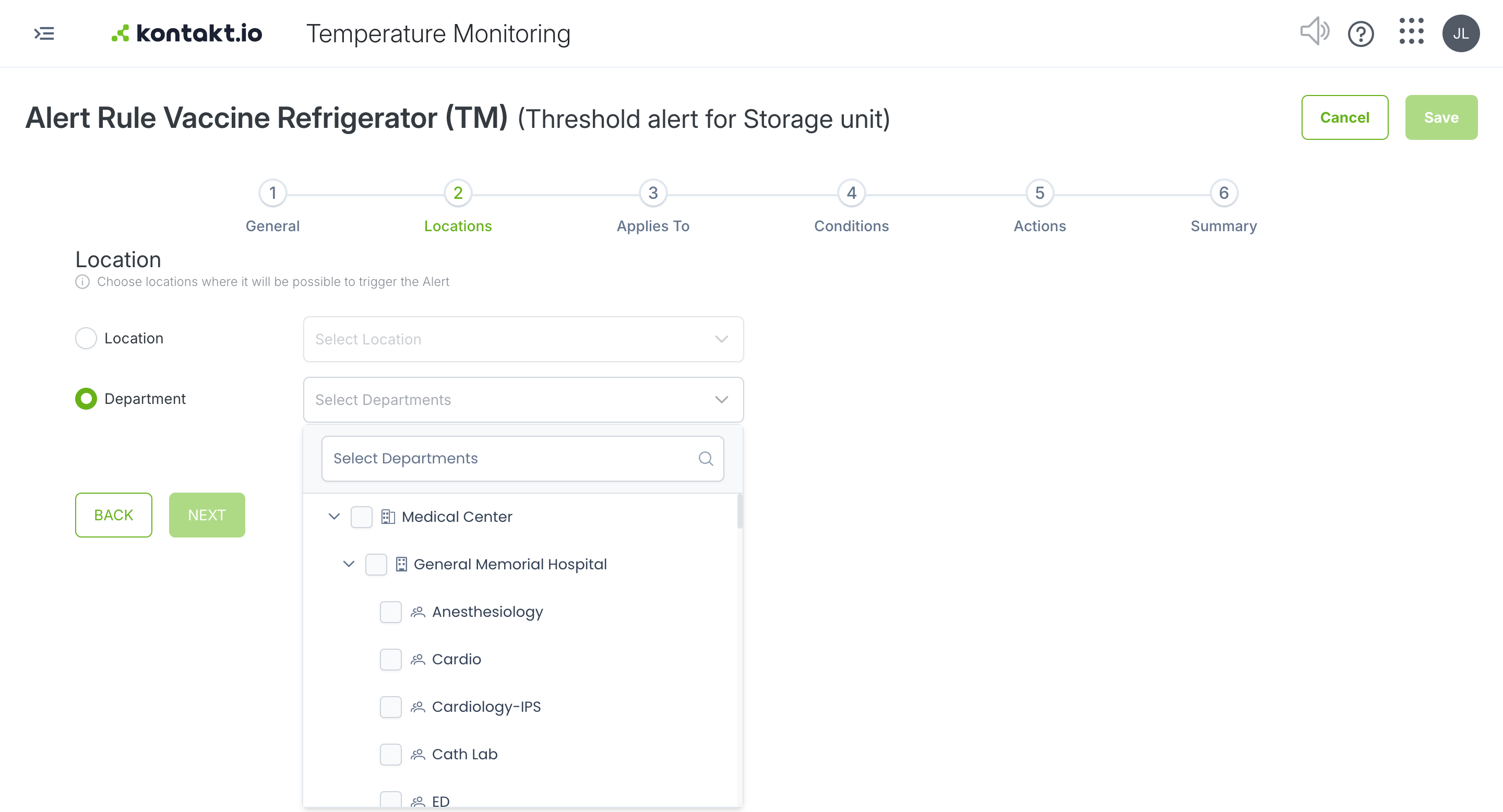Open the apps grid launcher icon
This screenshot has height=812, width=1503.
1411,31
